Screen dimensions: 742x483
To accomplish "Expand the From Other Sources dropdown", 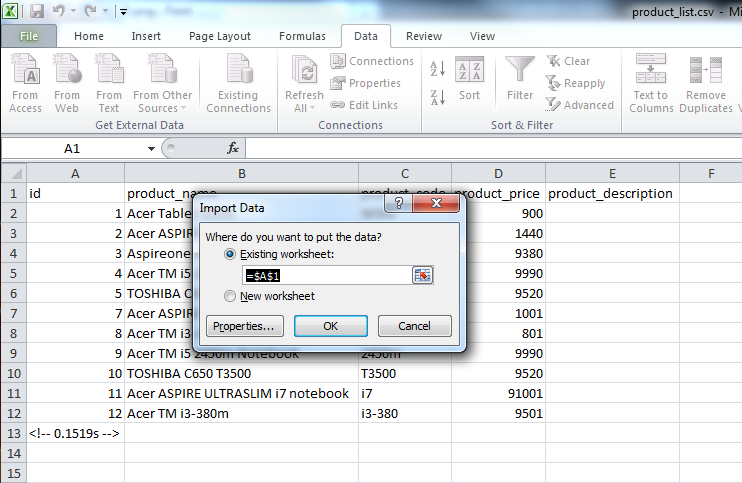I will coord(162,108).
